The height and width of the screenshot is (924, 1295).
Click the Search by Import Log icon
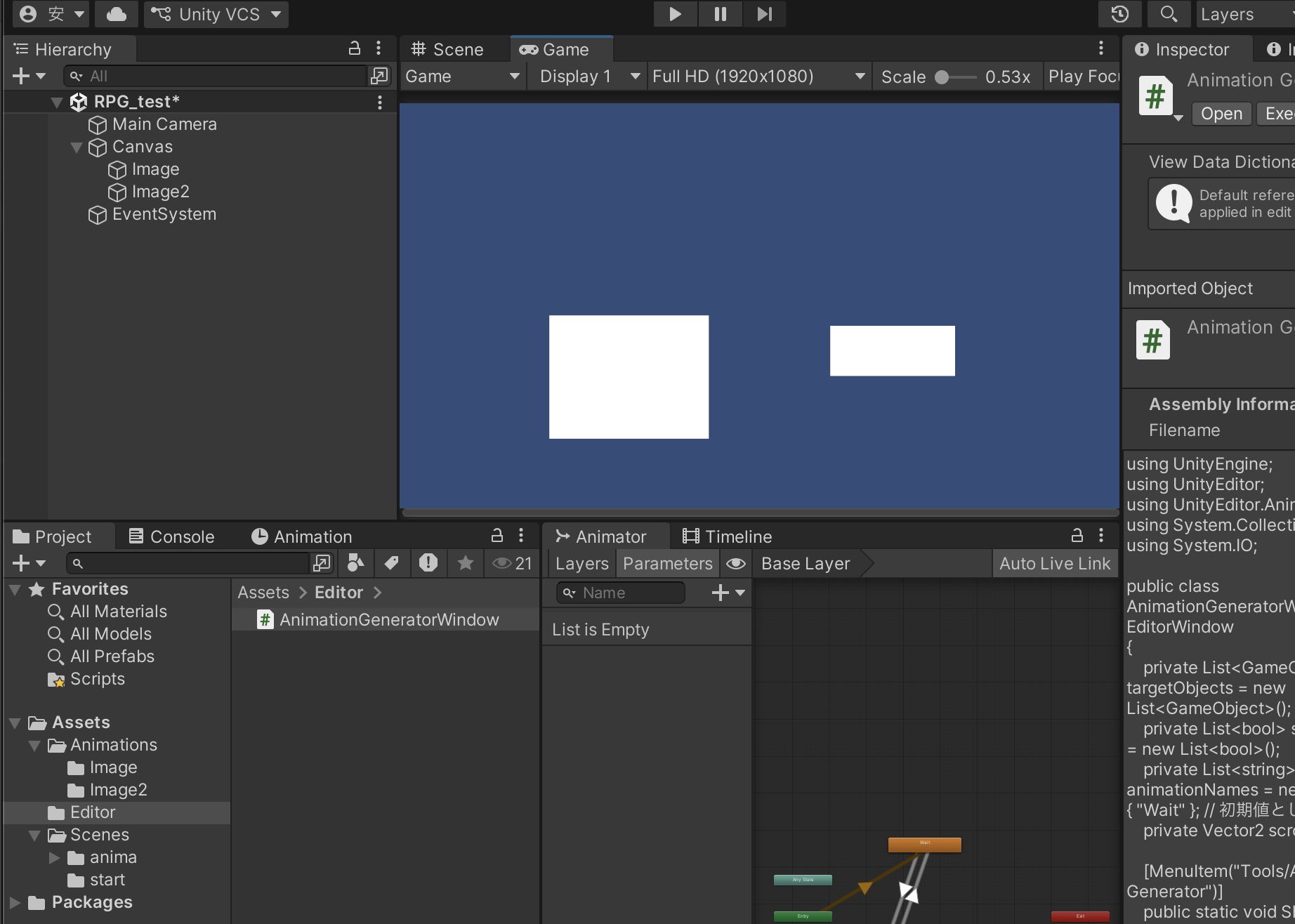point(428,562)
